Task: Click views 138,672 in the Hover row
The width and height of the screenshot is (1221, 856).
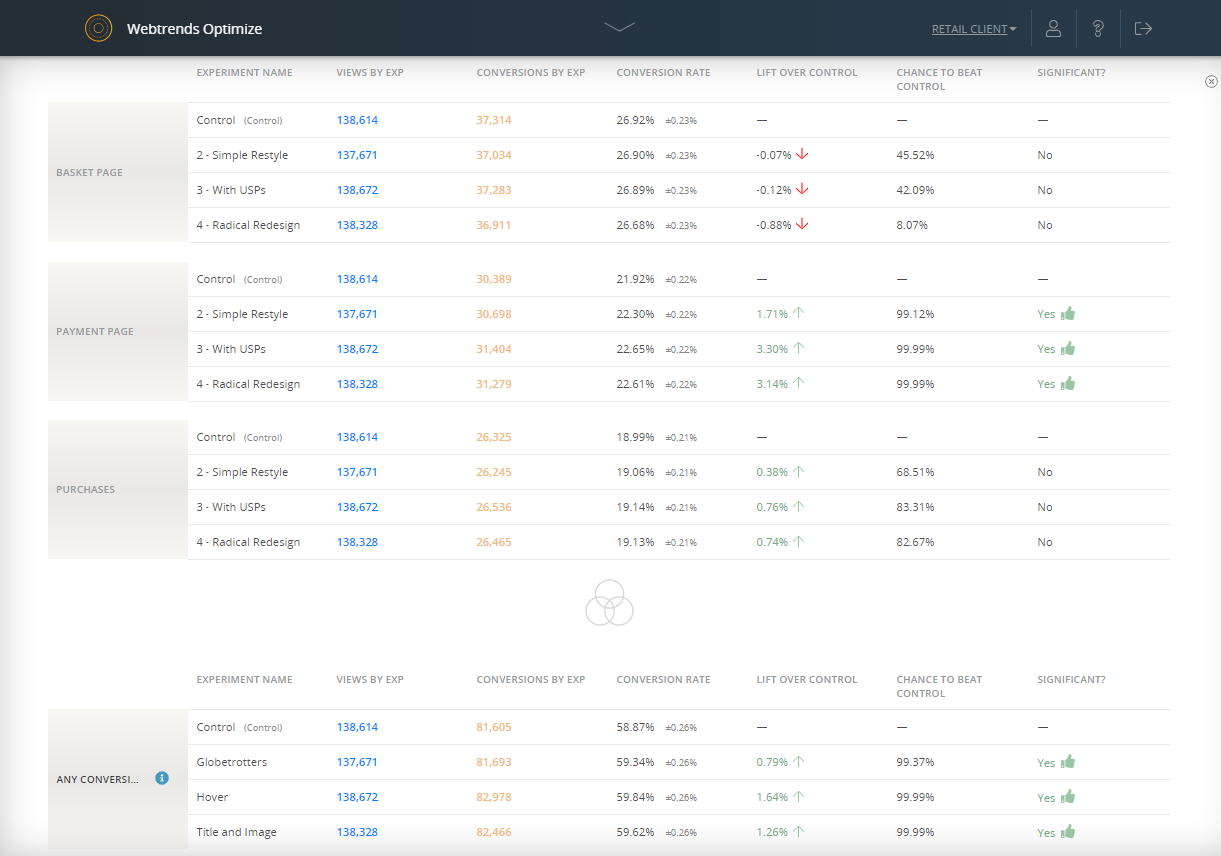Action: [x=357, y=797]
